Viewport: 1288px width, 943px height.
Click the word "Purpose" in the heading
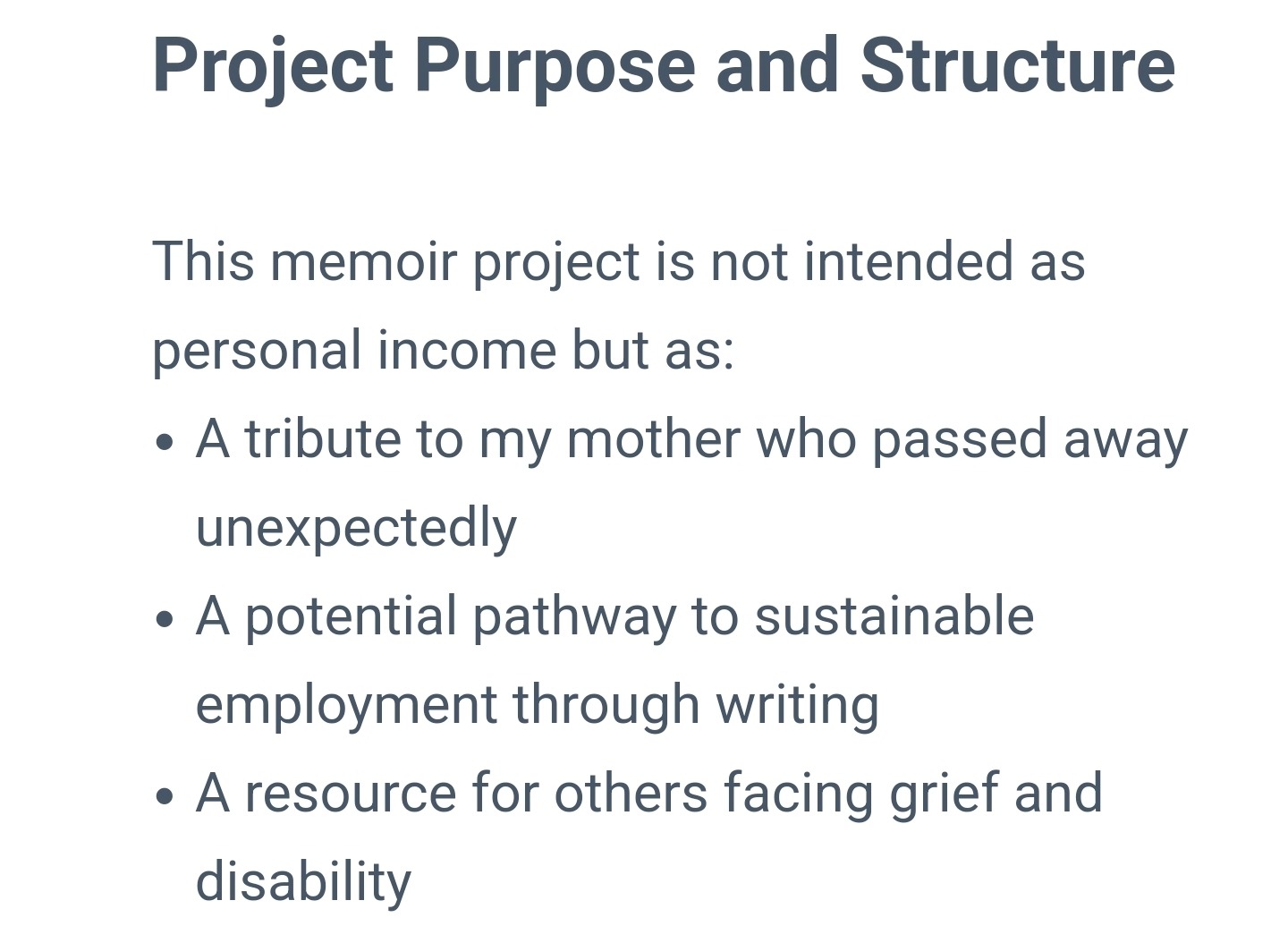pos(554,65)
